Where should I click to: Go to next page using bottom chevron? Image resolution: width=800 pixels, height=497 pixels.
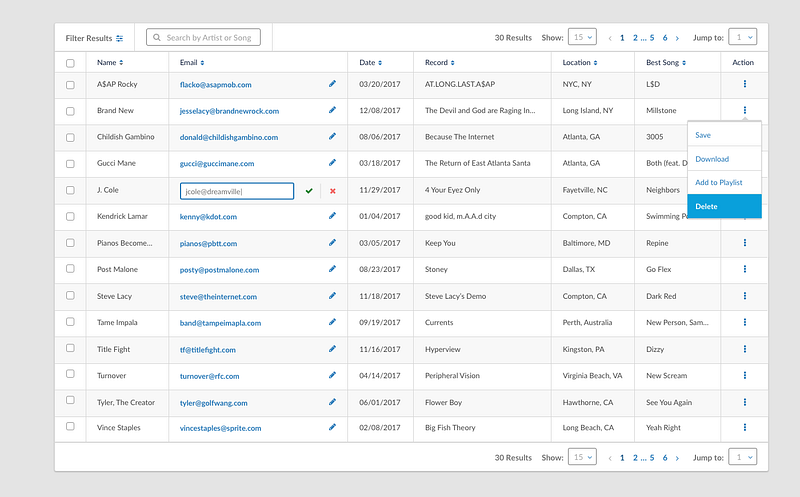(x=677, y=458)
